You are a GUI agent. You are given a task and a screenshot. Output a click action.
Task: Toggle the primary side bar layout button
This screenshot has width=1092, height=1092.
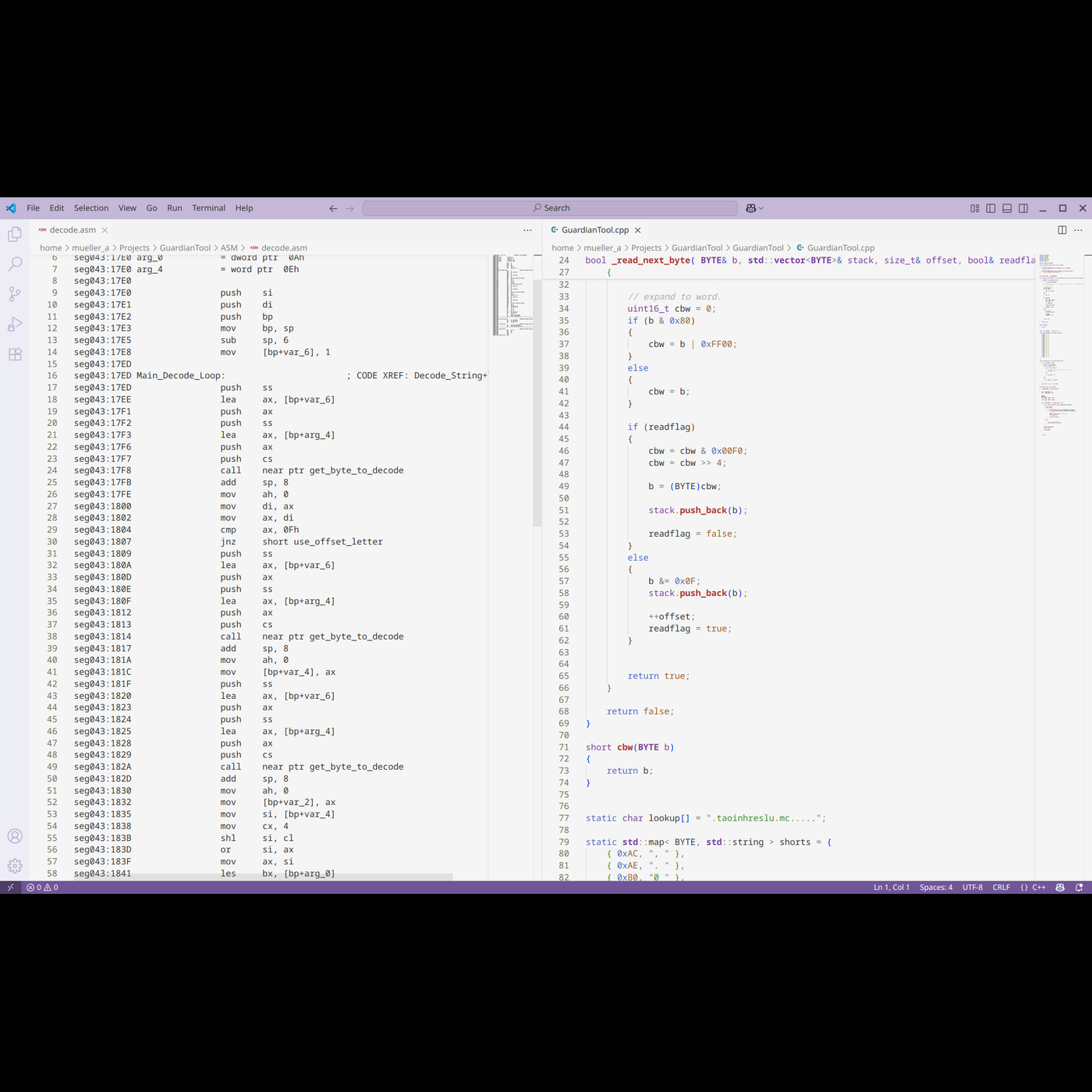pyautogui.click(x=991, y=208)
